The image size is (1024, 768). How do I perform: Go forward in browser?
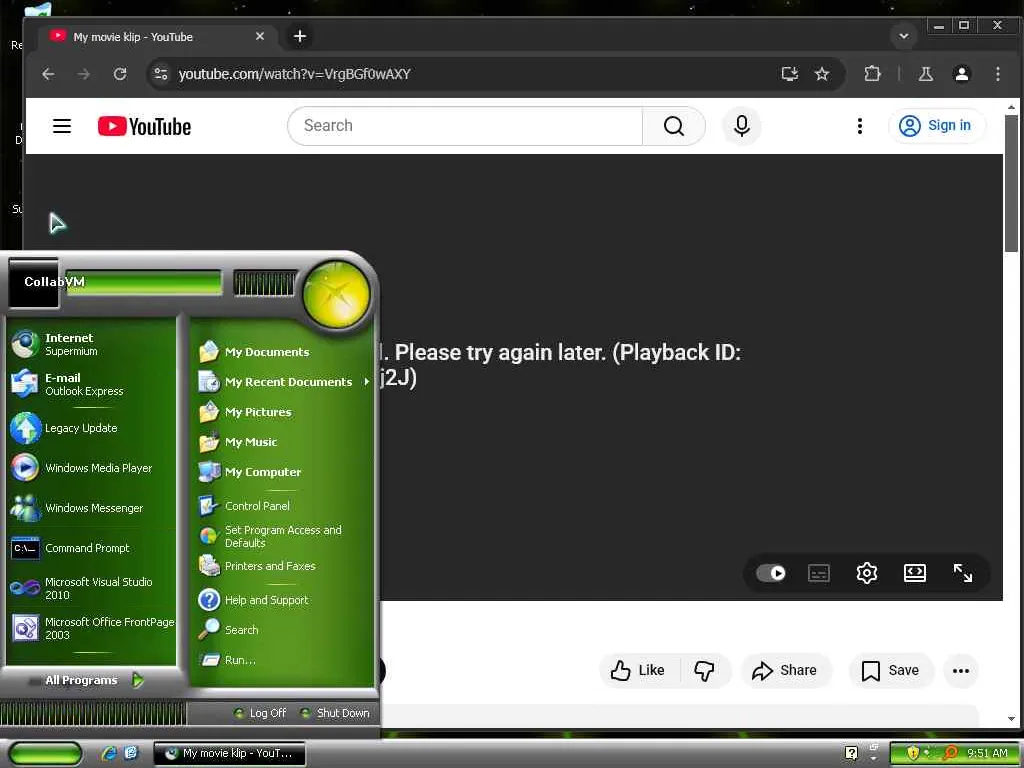[x=84, y=74]
